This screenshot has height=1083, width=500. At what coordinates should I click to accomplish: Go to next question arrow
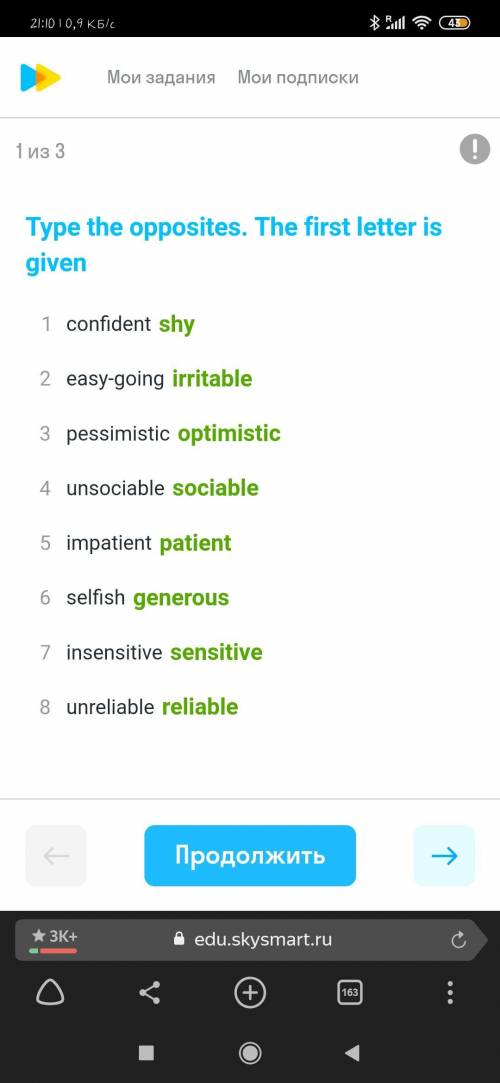444,856
